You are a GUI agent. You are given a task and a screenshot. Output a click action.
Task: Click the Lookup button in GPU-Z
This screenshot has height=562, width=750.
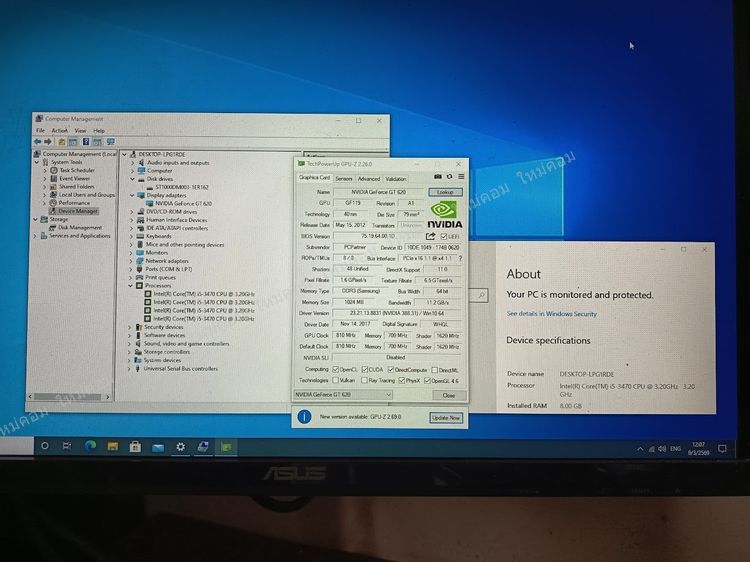445,192
